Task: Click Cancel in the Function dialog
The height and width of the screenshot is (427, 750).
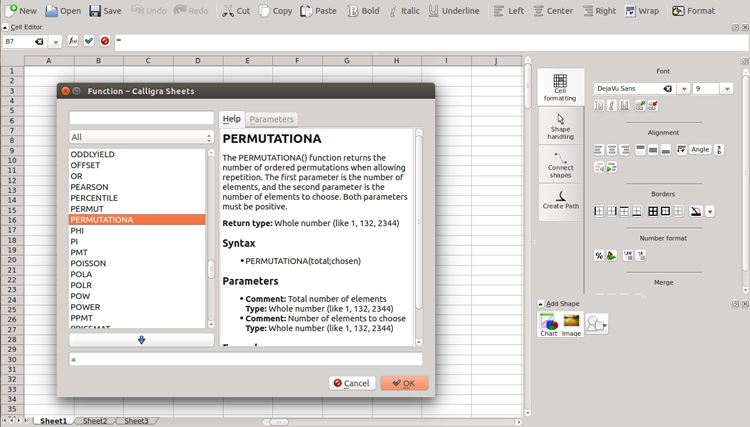Action: coord(352,383)
